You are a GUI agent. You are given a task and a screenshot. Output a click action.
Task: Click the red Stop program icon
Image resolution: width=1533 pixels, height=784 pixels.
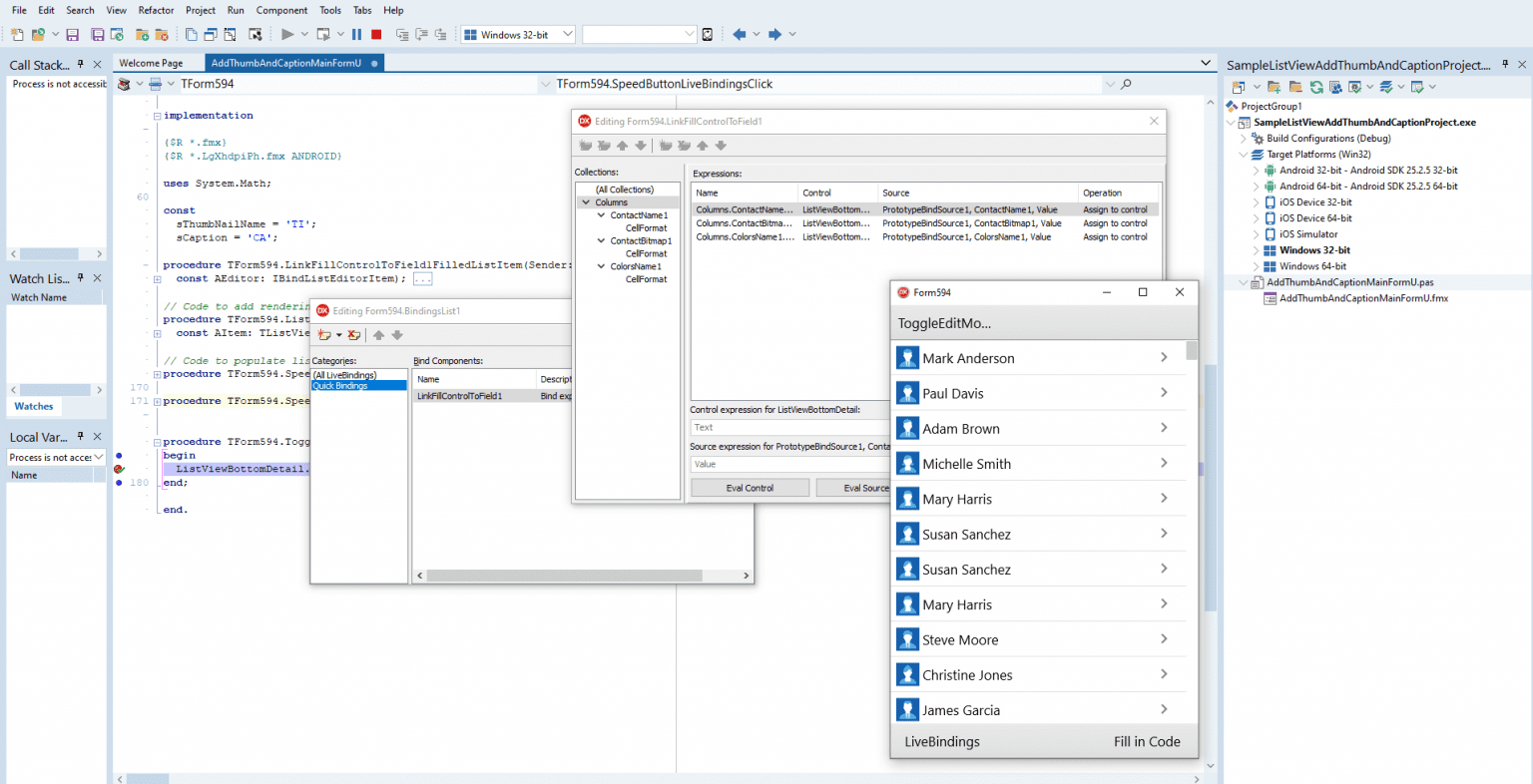coord(376,34)
